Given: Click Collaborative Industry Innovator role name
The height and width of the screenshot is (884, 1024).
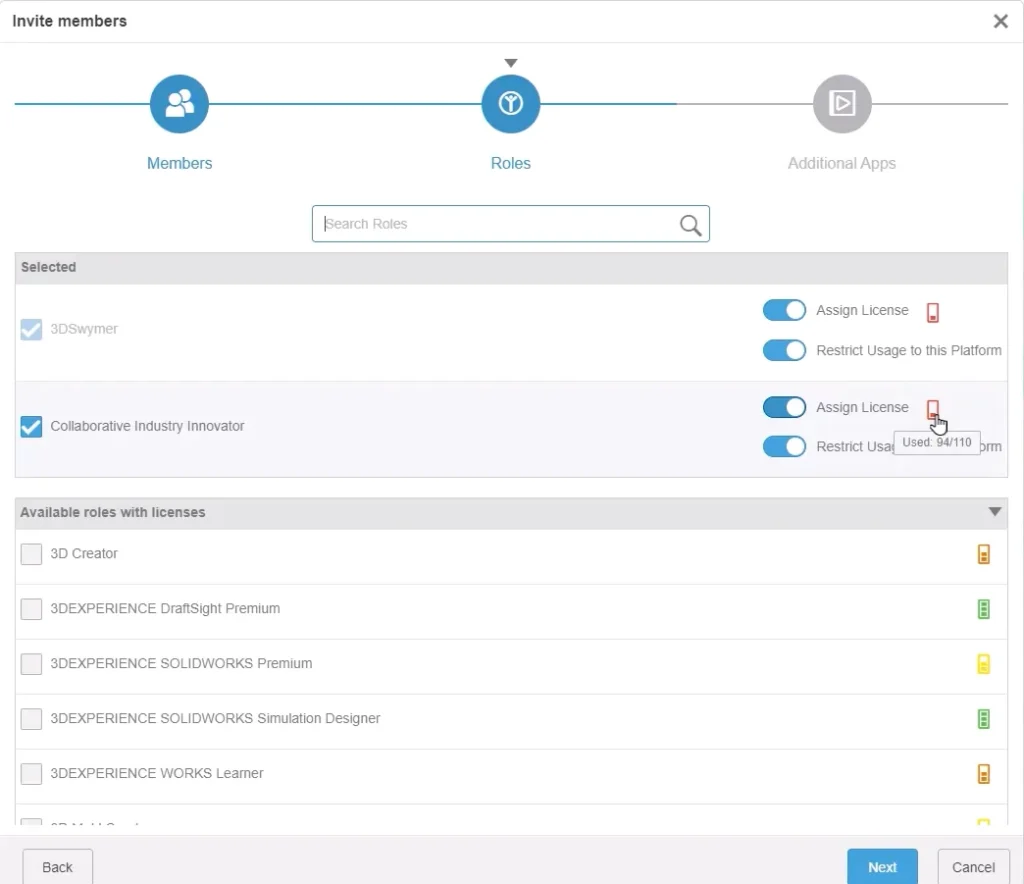Looking at the screenshot, I should point(147,426).
